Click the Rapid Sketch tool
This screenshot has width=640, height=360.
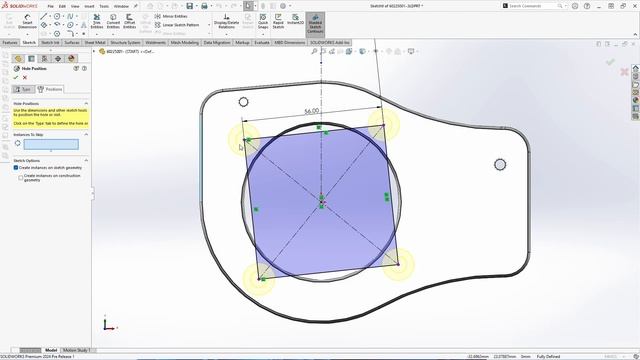tap(278, 21)
